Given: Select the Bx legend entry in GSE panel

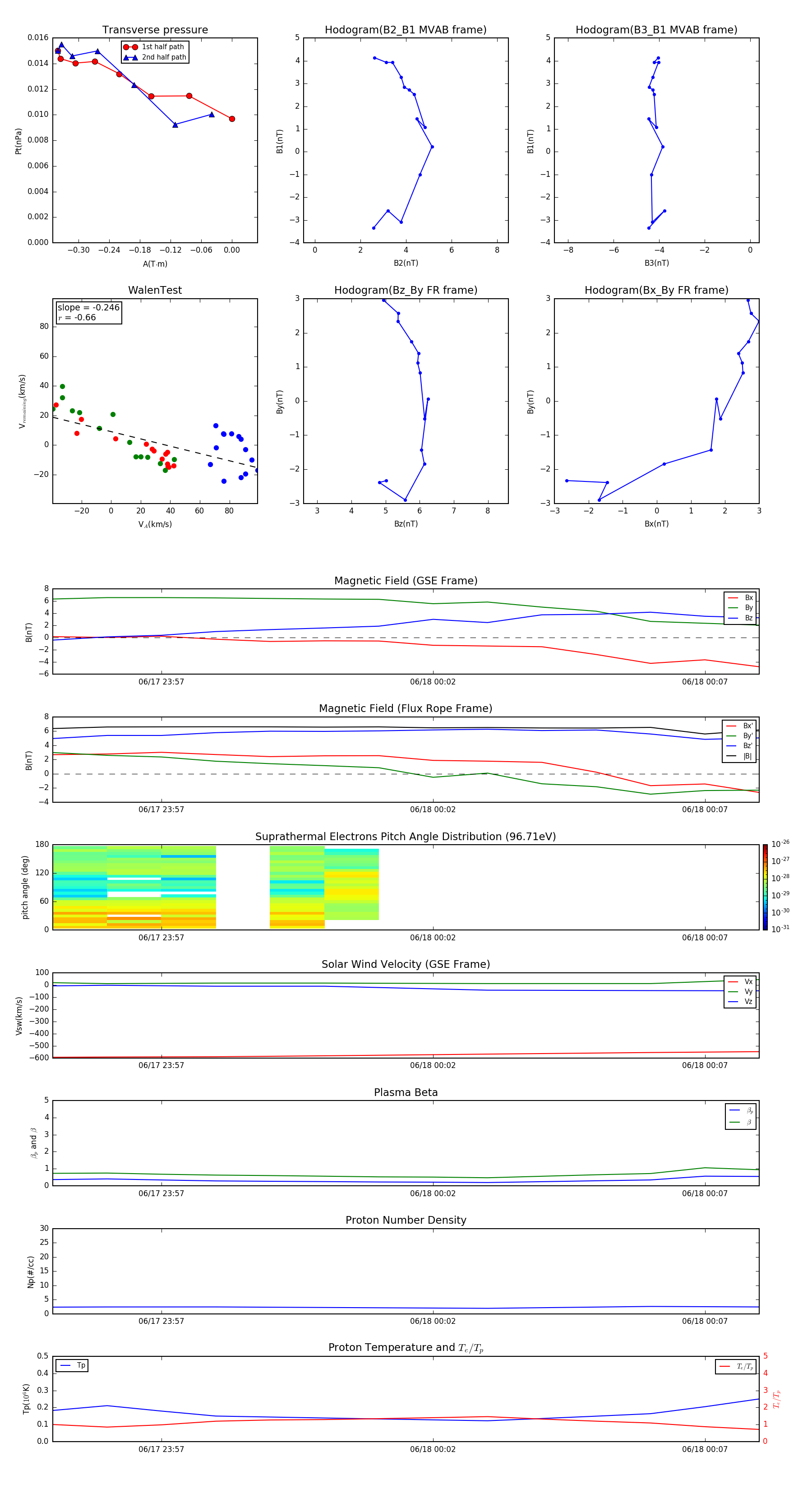Looking at the screenshot, I should point(740,598).
